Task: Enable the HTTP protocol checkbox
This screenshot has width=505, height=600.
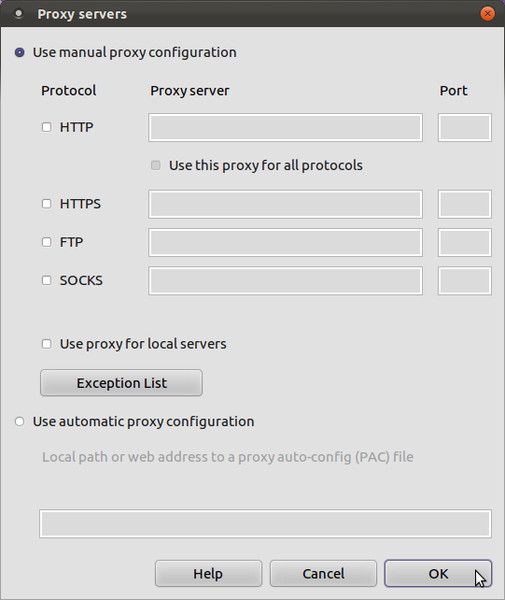Action: pyautogui.click(x=46, y=127)
